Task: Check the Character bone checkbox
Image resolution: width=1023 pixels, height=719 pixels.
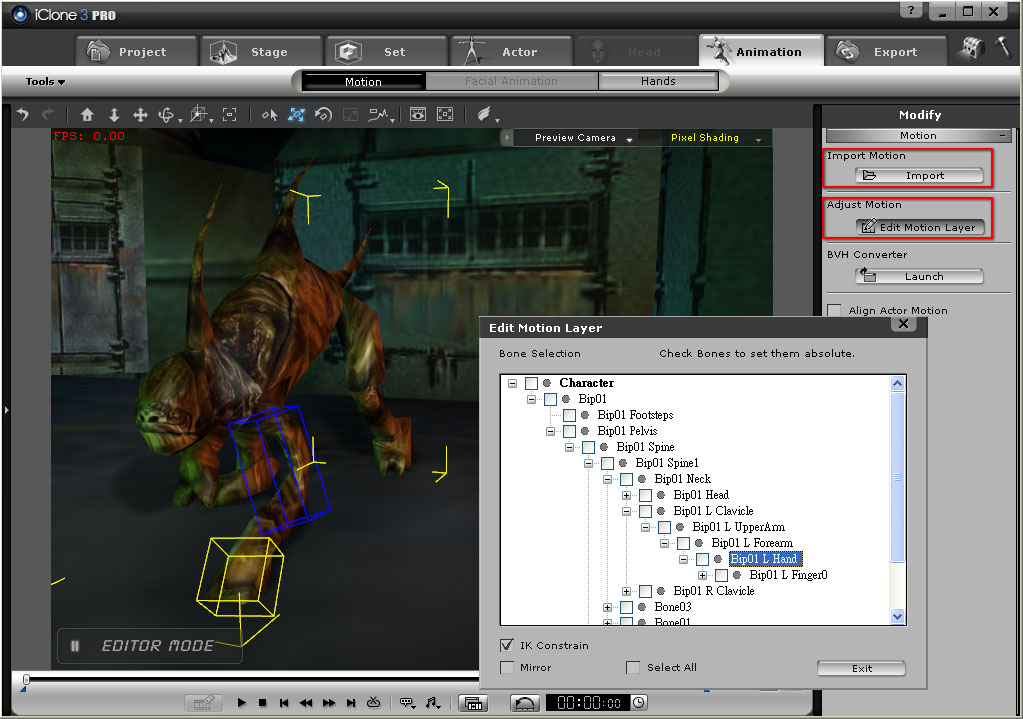Action: [531, 383]
